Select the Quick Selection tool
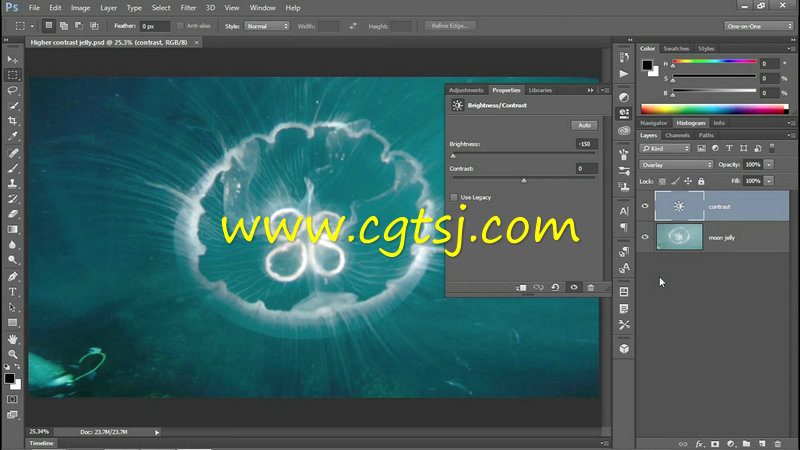 tap(12, 106)
